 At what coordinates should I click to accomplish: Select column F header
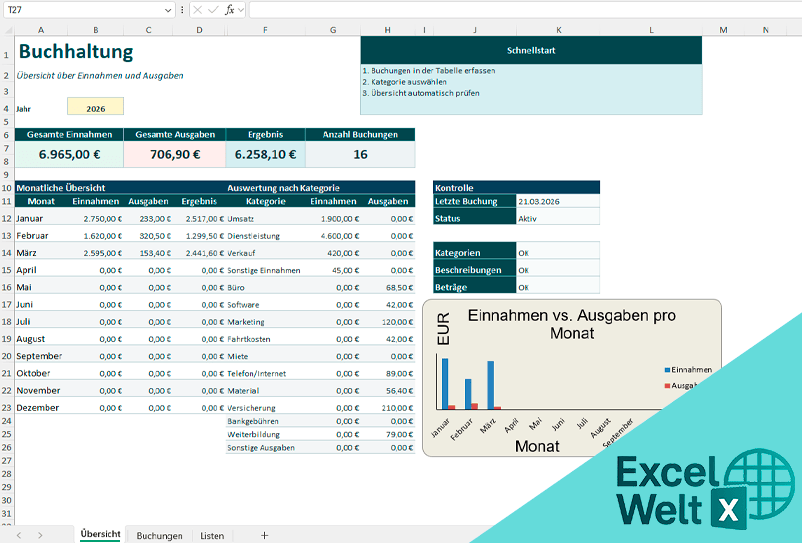(265, 30)
